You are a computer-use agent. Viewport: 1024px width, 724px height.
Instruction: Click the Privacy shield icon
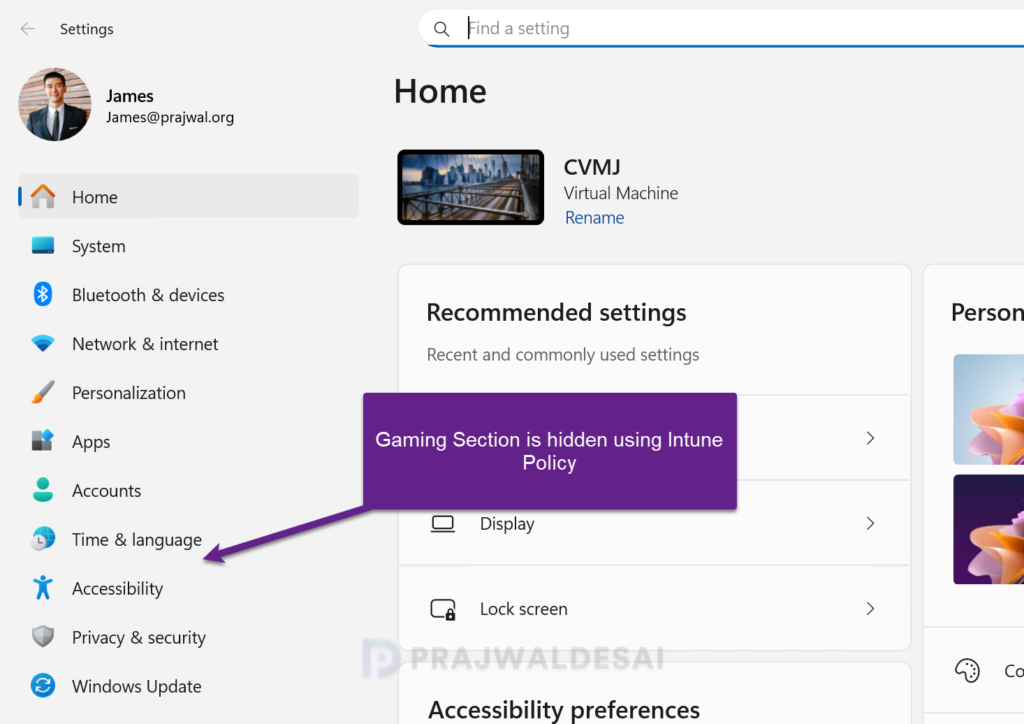pos(43,637)
